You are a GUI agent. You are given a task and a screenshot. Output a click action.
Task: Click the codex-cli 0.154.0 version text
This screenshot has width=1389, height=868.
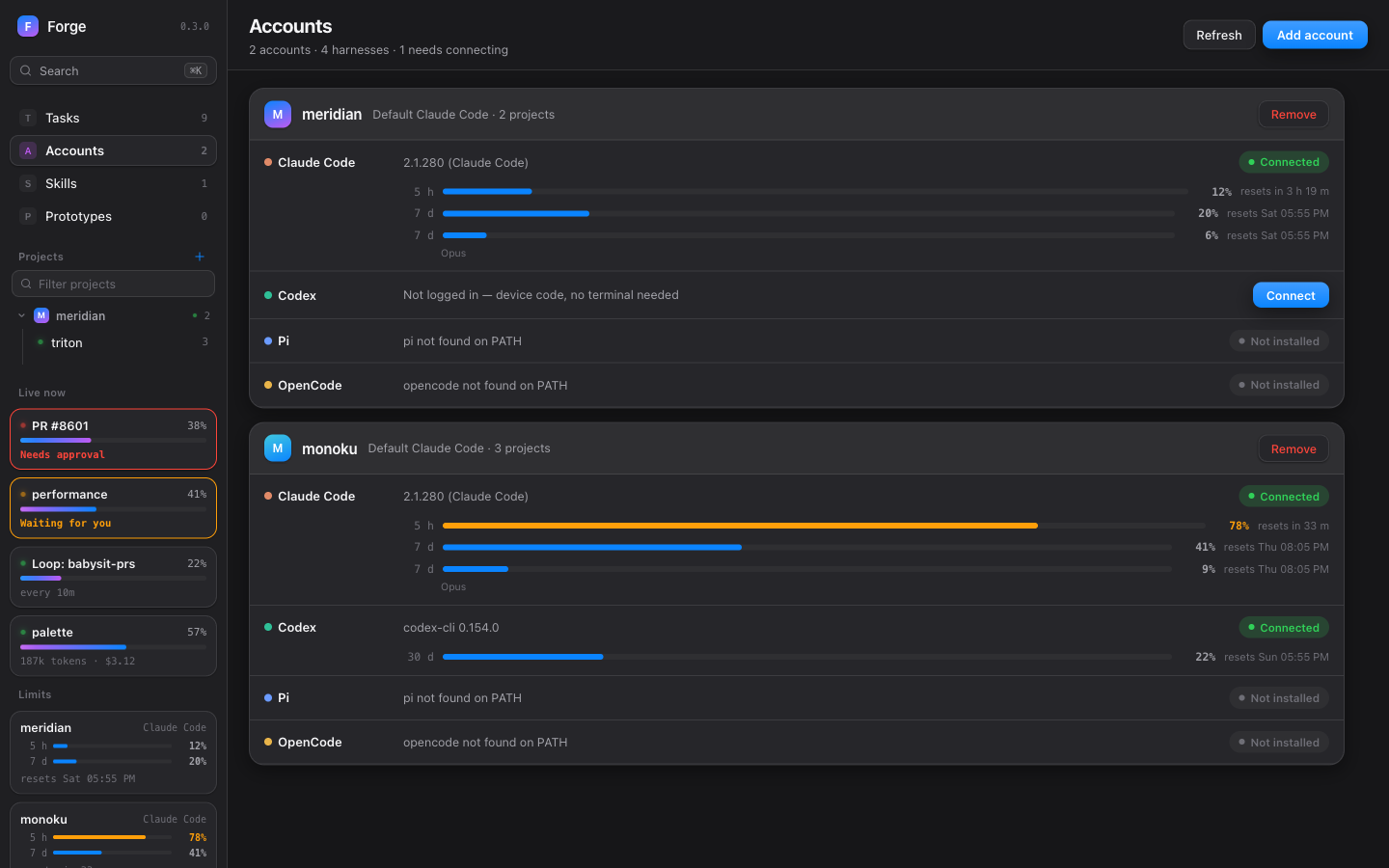pyautogui.click(x=450, y=627)
